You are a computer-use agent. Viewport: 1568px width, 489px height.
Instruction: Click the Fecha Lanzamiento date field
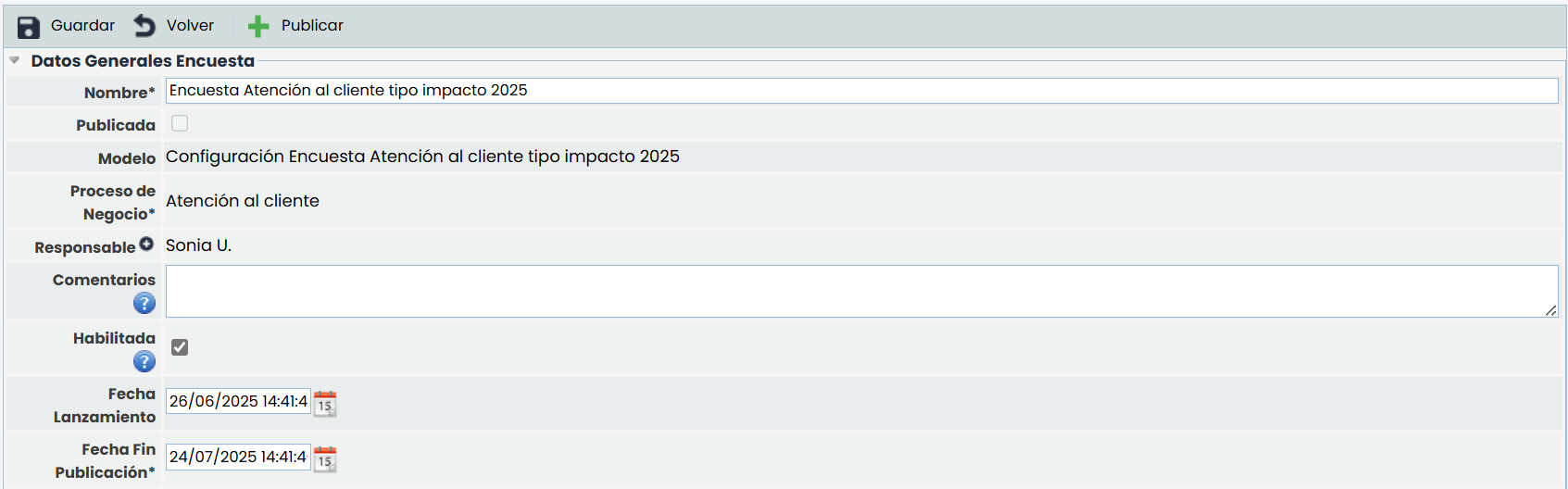238,401
